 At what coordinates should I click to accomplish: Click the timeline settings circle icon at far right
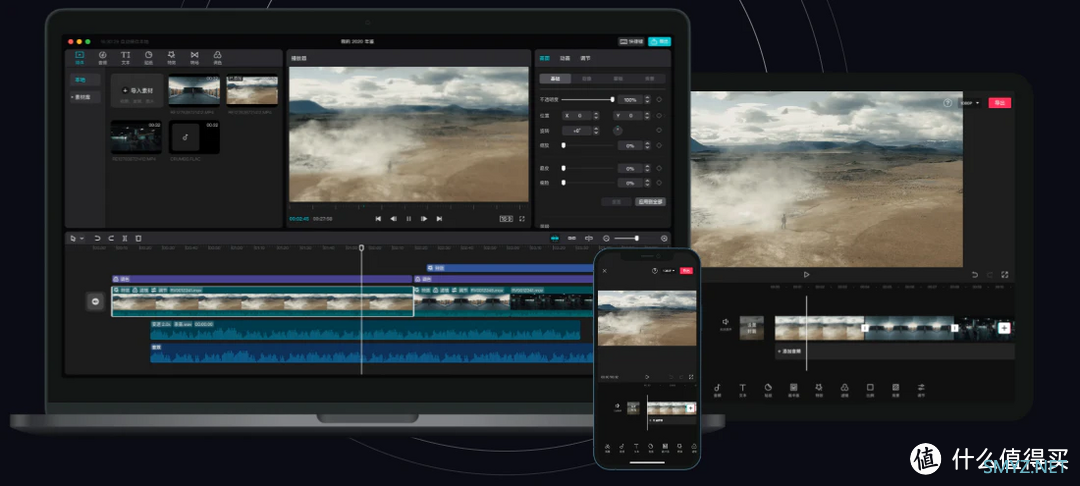[x=664, y=238]
